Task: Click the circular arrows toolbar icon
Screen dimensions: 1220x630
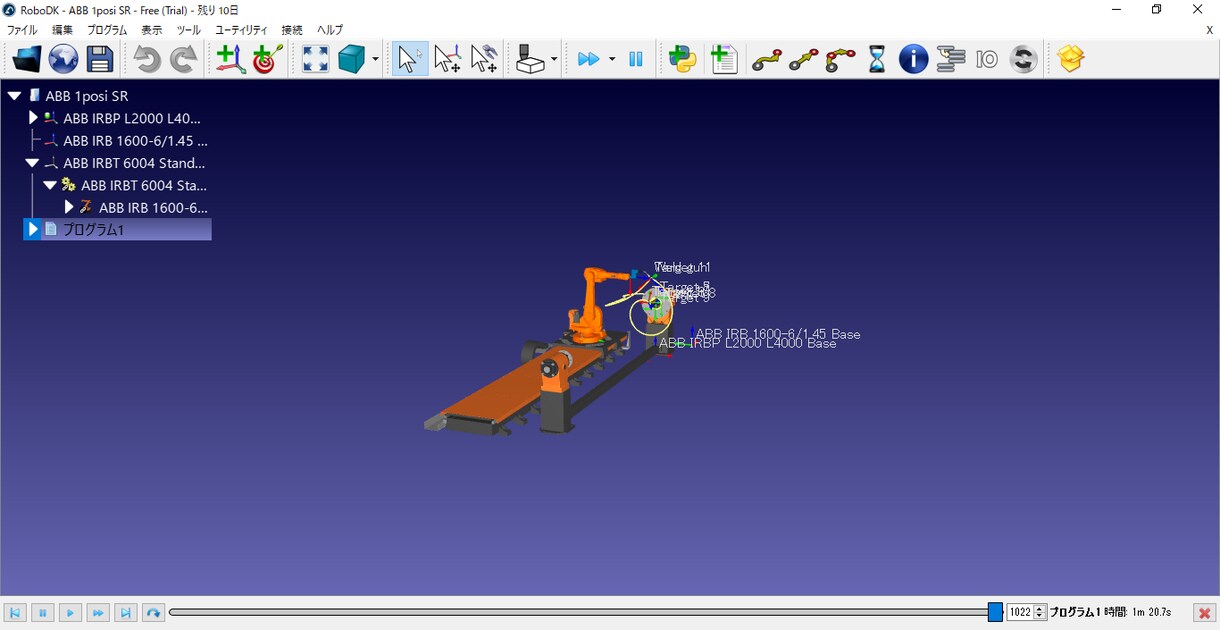Action: coord(1023,60)
